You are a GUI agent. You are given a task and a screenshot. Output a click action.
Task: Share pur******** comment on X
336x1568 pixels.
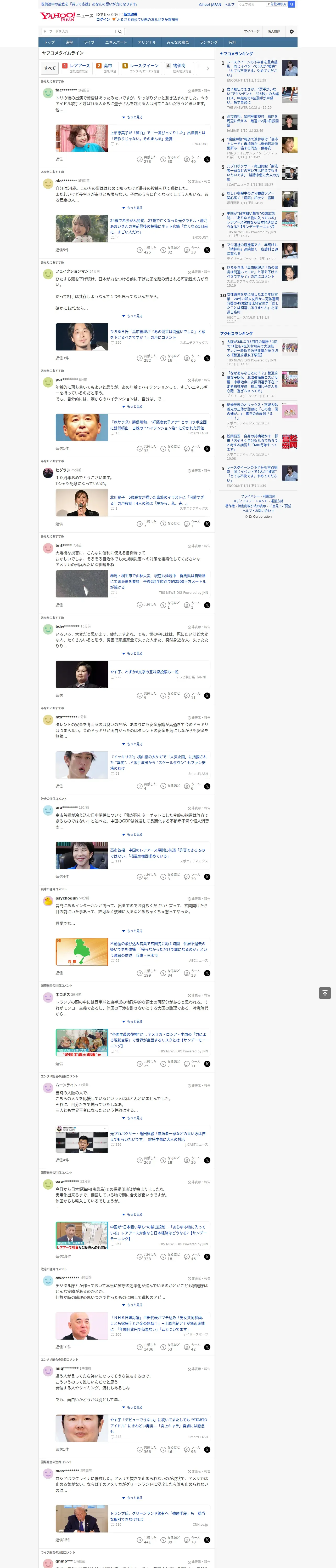[x=207, y=449]
